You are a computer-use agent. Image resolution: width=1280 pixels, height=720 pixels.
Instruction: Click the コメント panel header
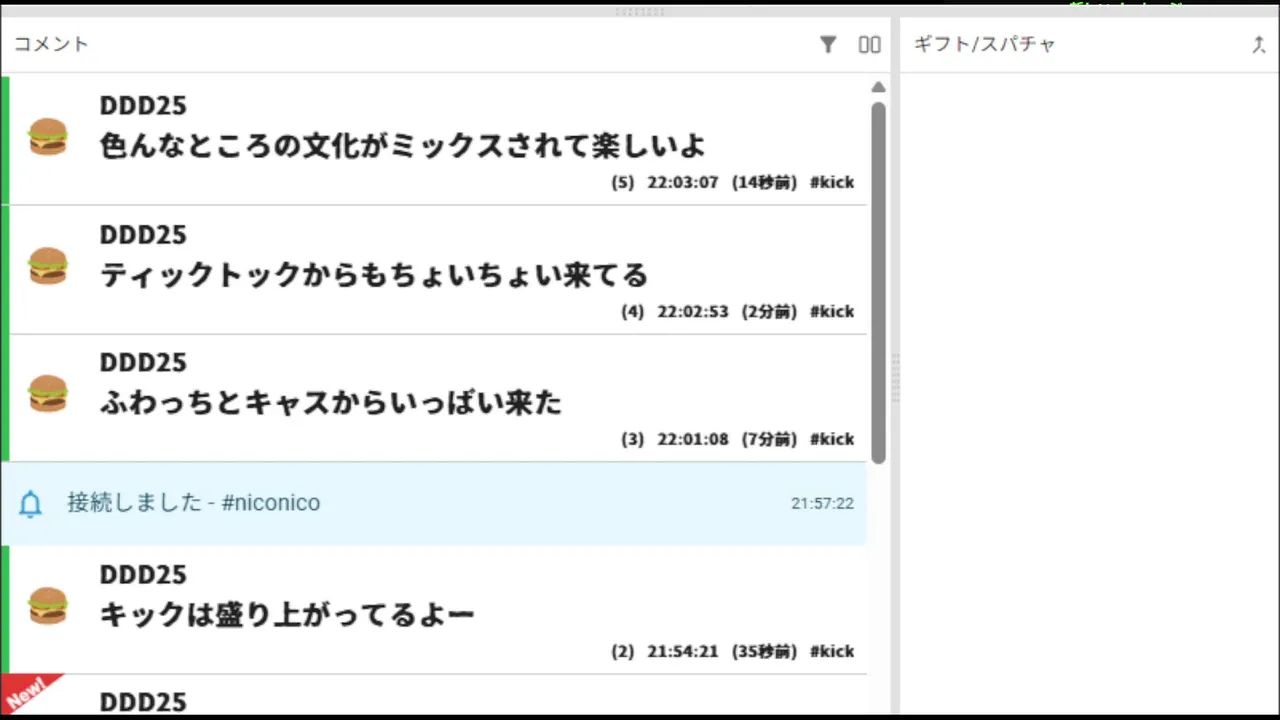tap(51, 44)
